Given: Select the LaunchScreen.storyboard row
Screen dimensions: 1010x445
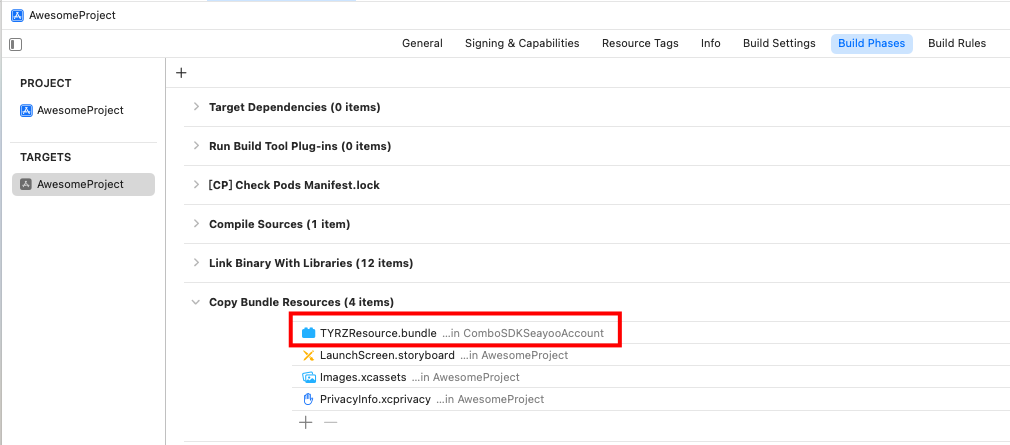Looking at the screenshot, I should [x=651, y=355].
